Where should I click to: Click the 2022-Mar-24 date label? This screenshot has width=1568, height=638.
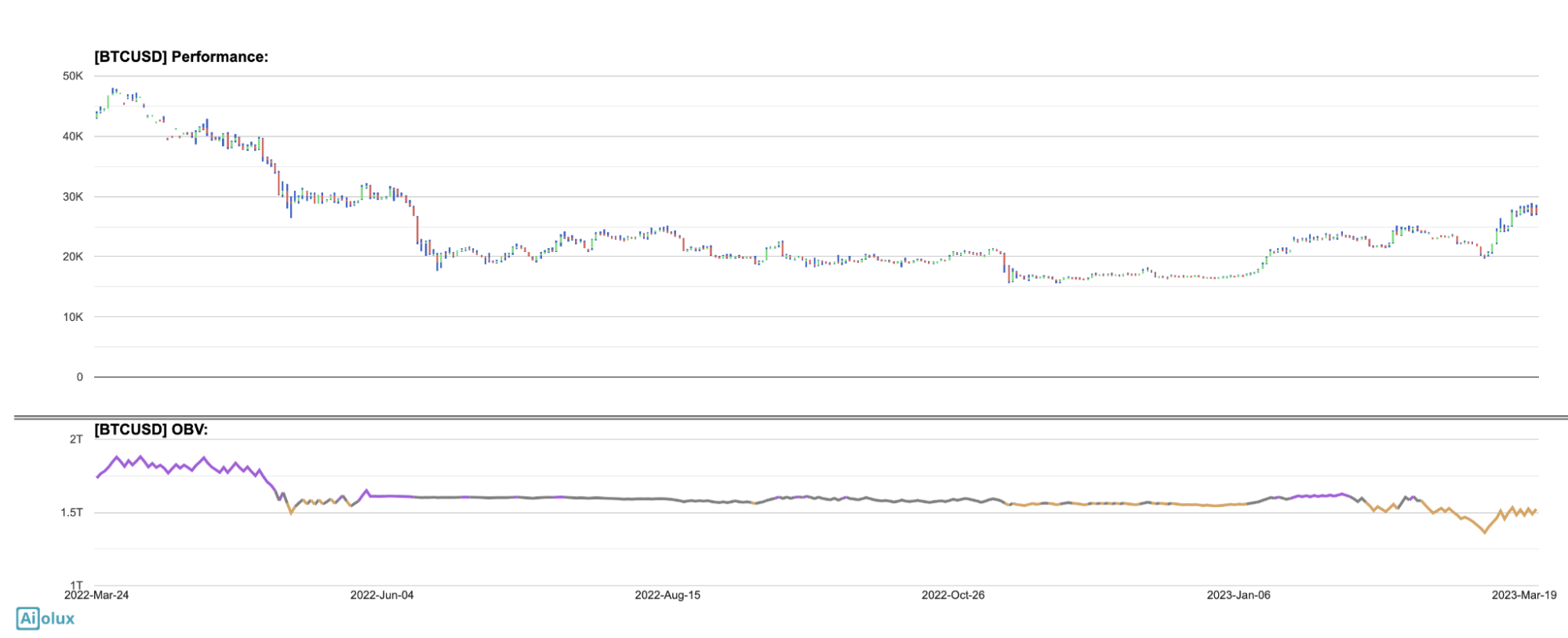tap(96, 595)
